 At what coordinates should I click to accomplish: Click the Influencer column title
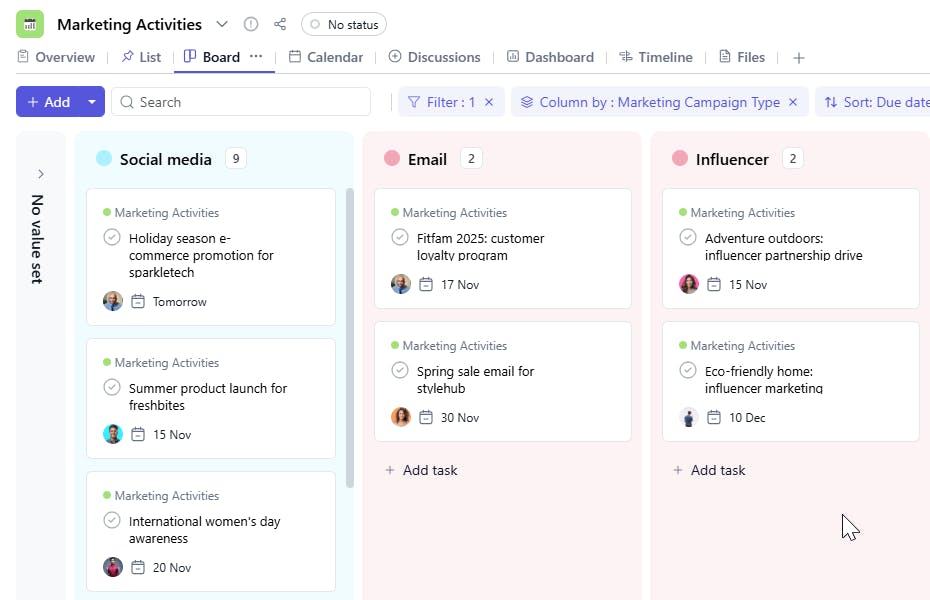732,159
